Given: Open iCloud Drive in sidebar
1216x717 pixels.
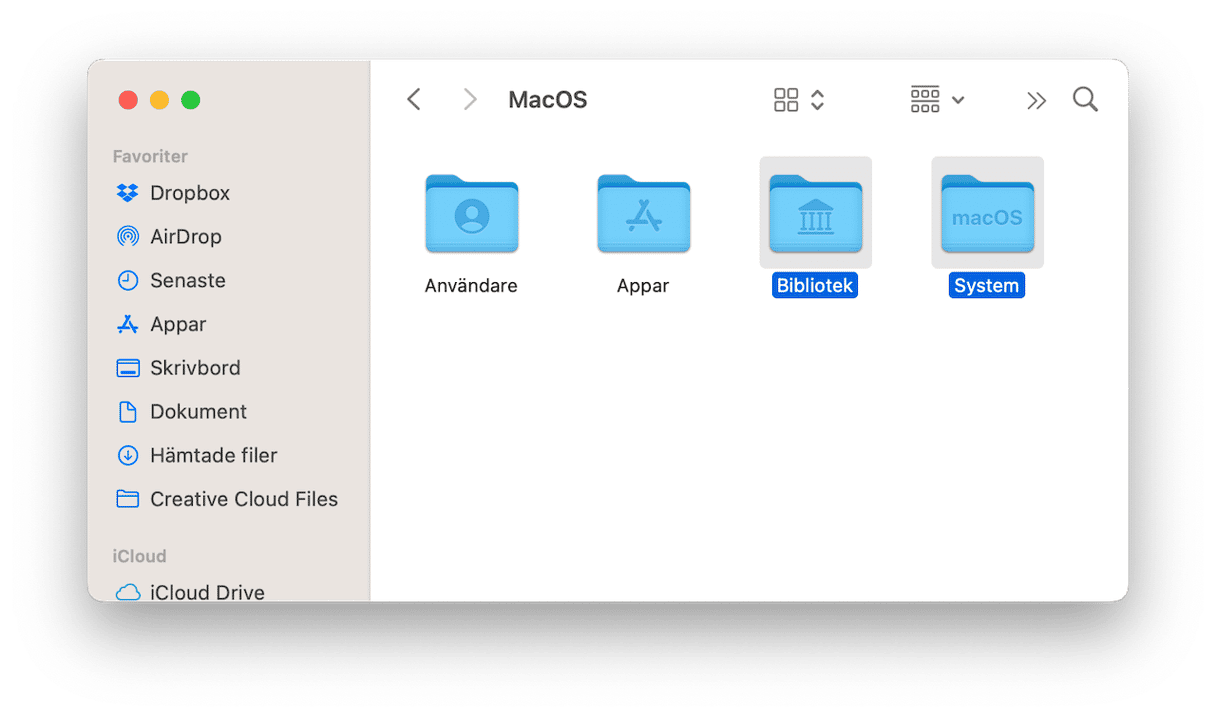Looking at the screenshot, I should 206,592.
